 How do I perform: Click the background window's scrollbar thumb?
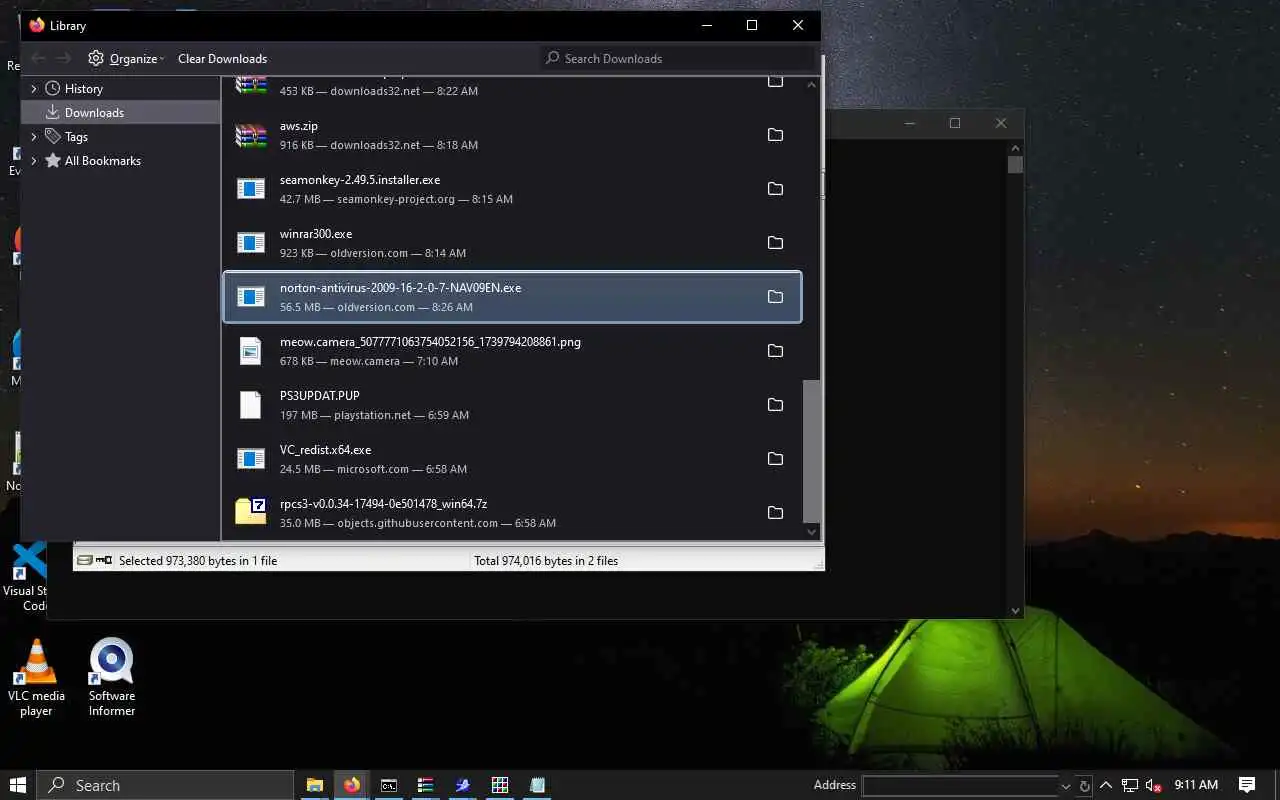(1016, 165)
